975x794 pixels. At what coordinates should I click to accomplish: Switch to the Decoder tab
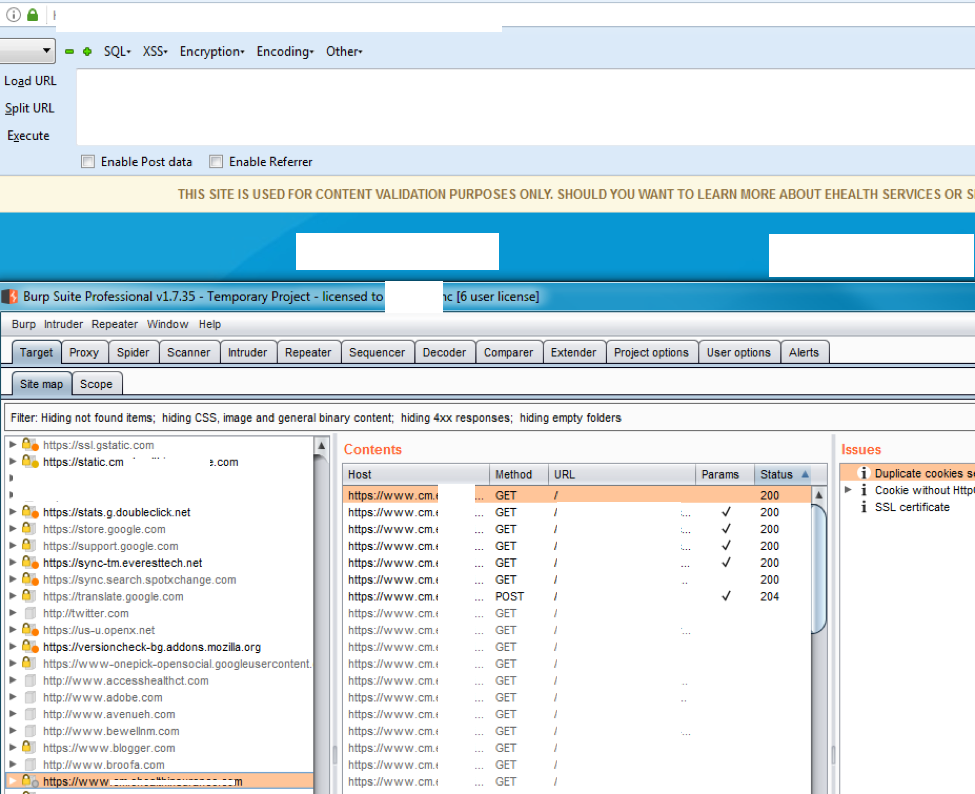pyautogui.click(x=444, y=353)
